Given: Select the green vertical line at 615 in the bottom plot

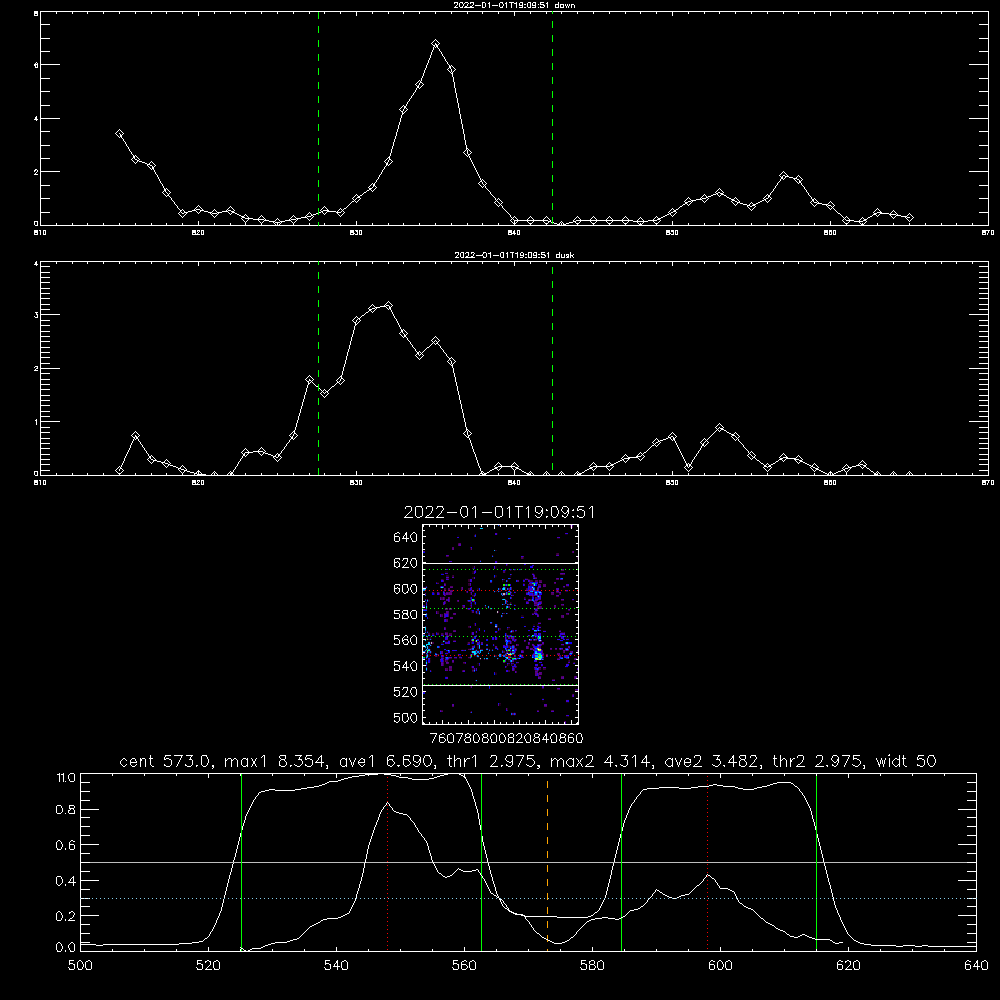Looking at the screenshot, I should point(816,862).
